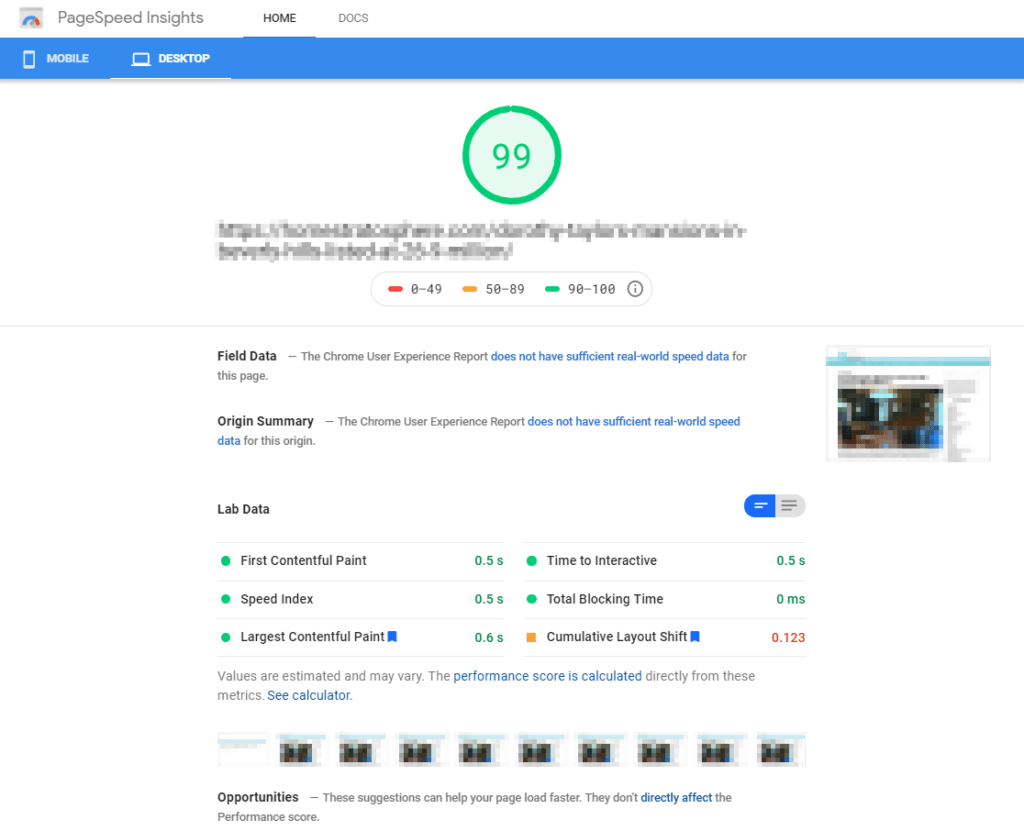The image size is (1024, 831).
Task: Click the 99 performance score gauge
Action: [x=512, y=155]
